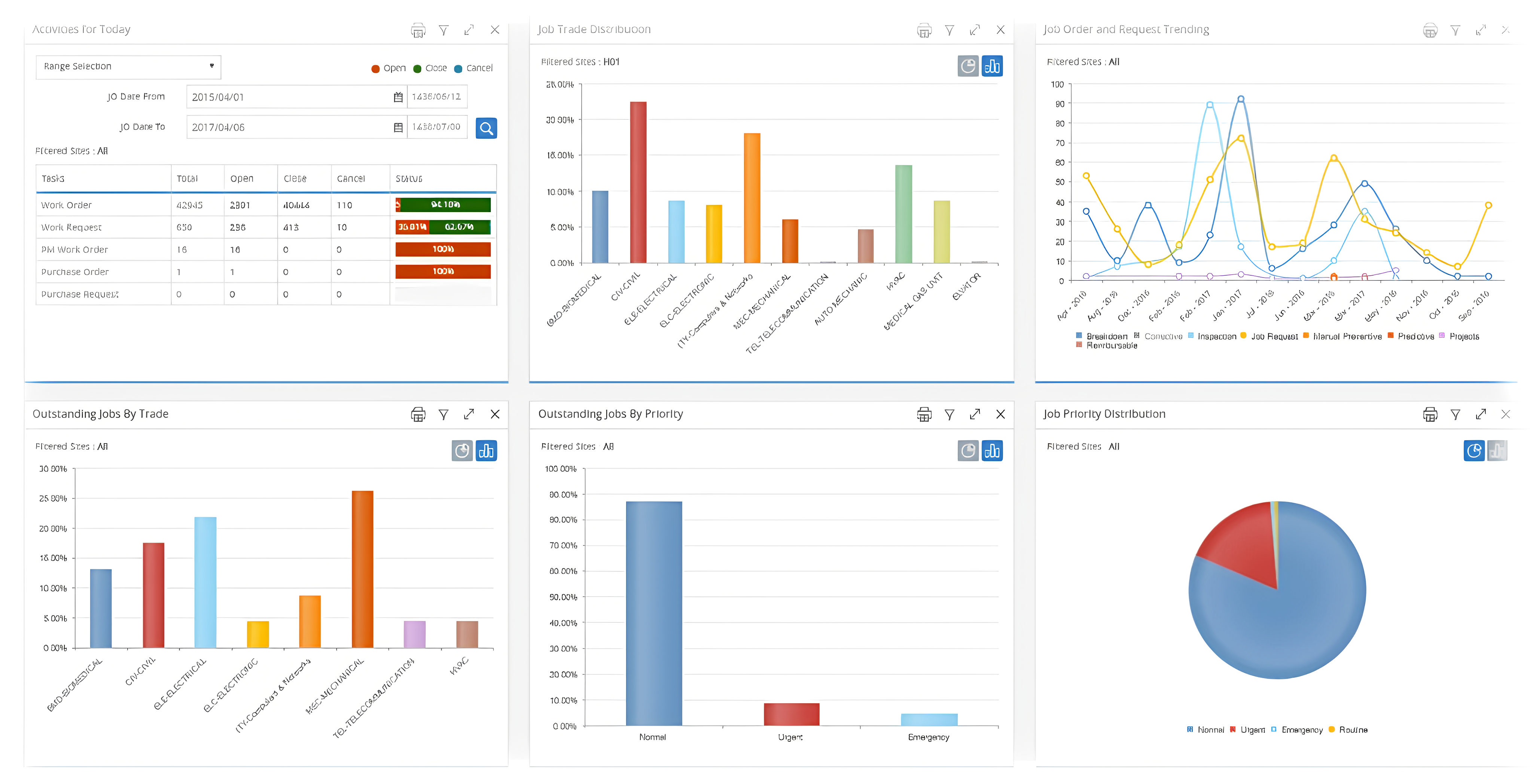Print the Outstanding Jobs By Priority panel
The height and width of the screenshot is (784, 1533).
[924, 414]
